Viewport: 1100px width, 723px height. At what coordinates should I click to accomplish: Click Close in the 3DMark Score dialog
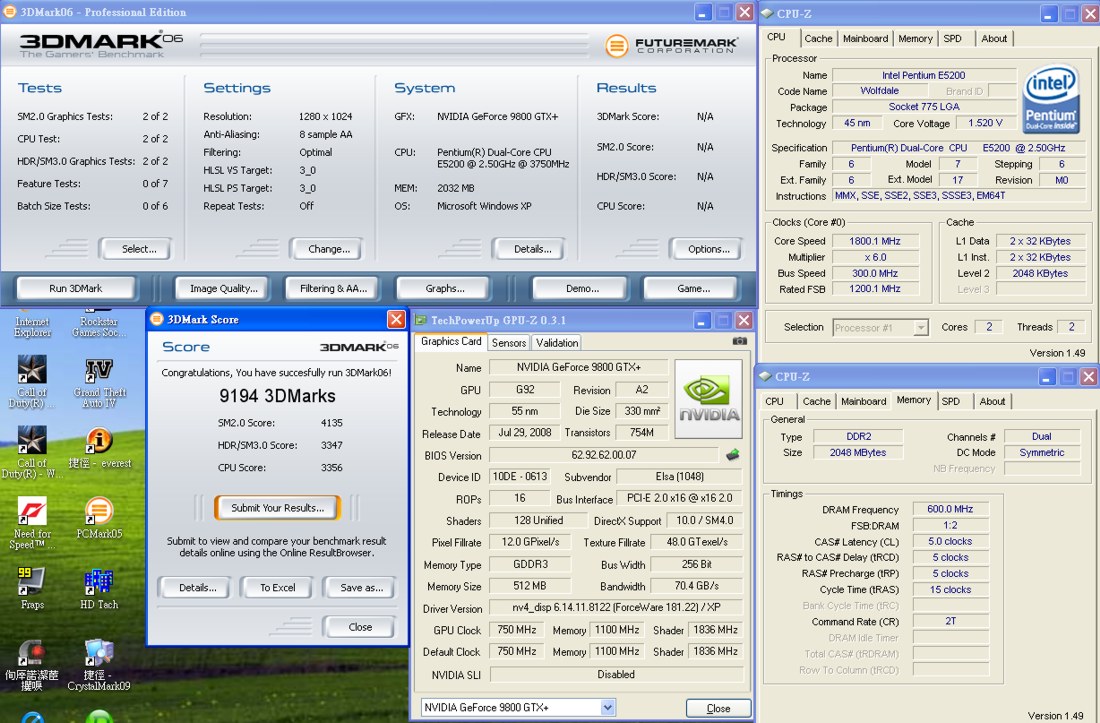360,627
